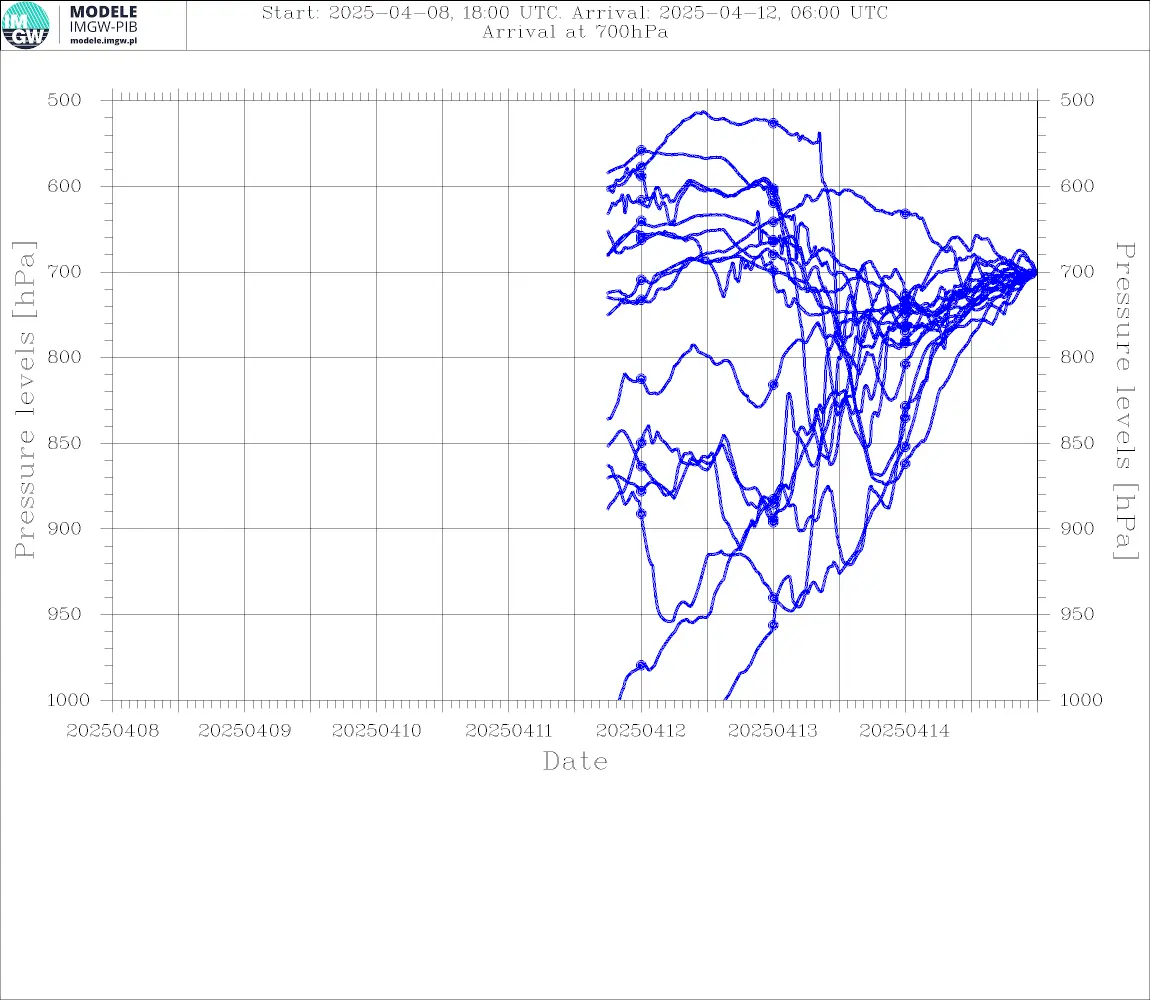Click the left axis 850 tick label
Viewport: 1150px width, 1000px height.
(x=65, y=442)
